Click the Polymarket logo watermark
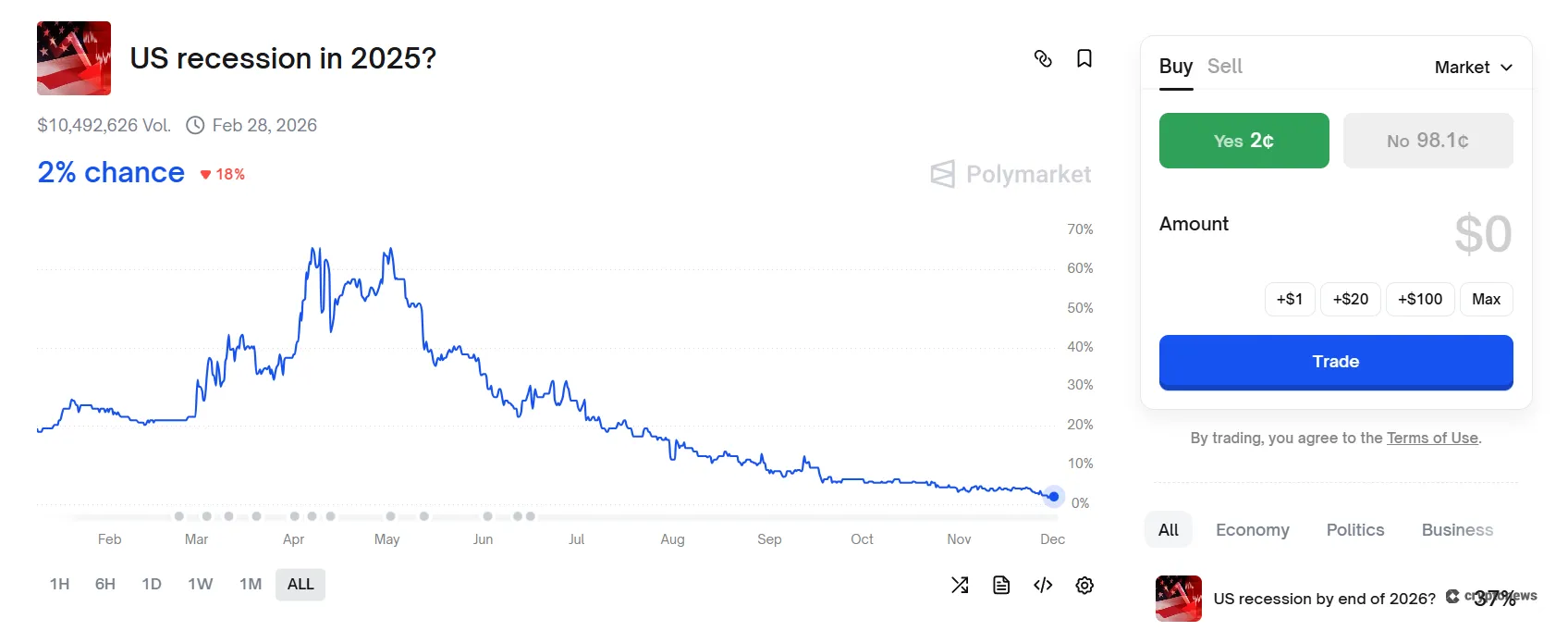Viewport: 1568px width, 631px height. click(x=1011, y=174)
